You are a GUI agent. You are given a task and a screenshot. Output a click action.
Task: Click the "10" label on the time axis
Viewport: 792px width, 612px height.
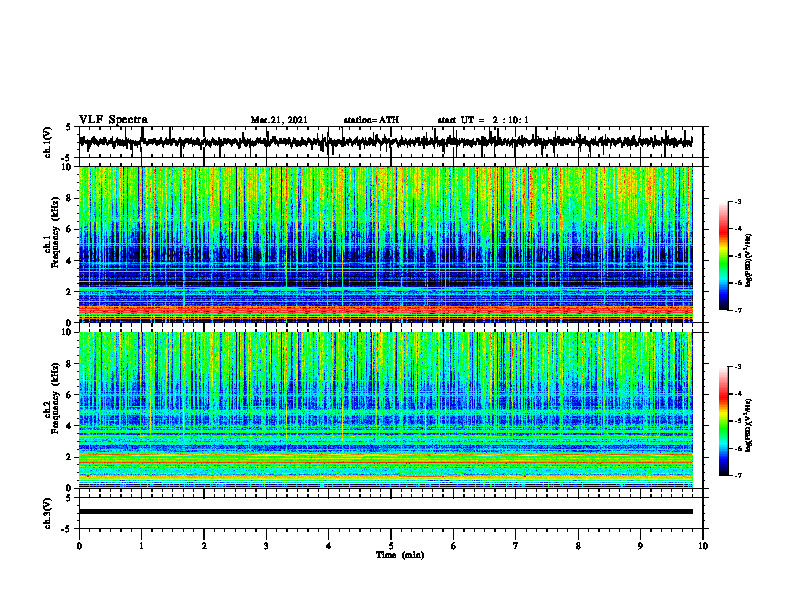click(x=703, y=546)
